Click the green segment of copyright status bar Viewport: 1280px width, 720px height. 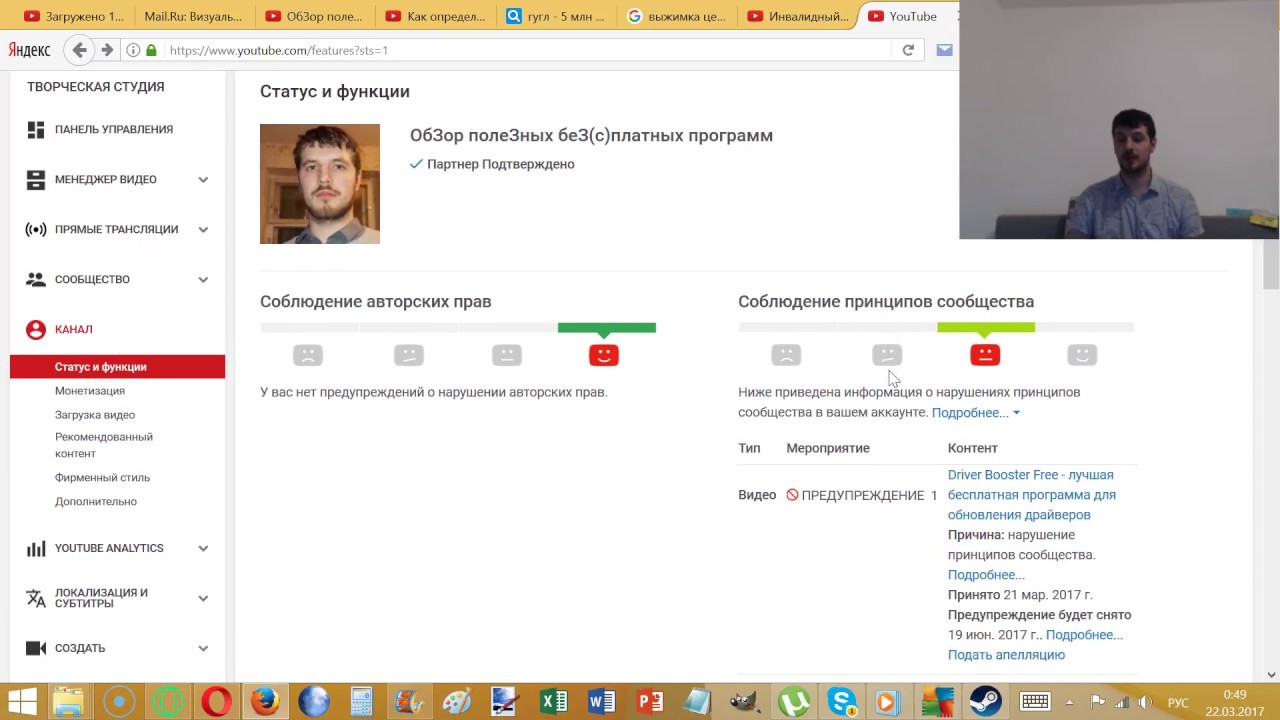(x=607, y=328)
